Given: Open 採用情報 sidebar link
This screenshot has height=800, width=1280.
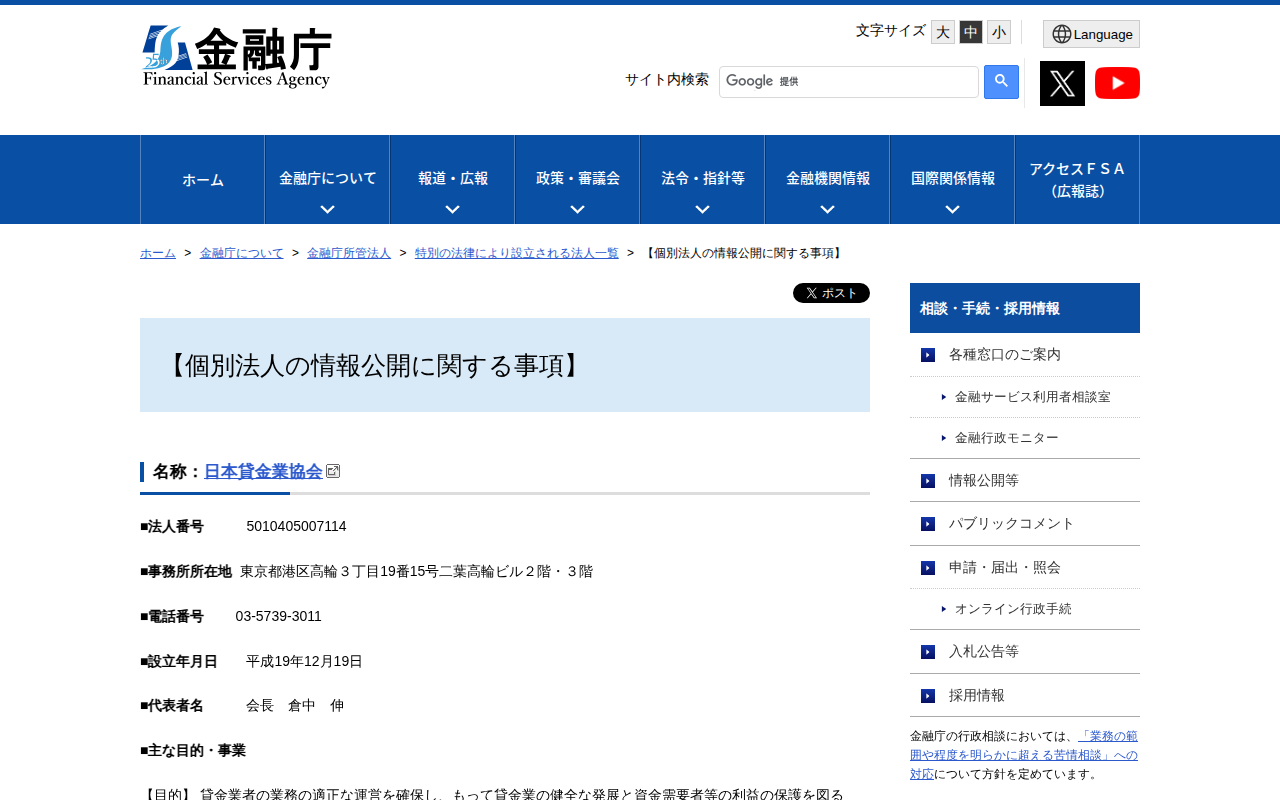Looking at the screenshot, I should pyautogui.click(x=977, y=696).
